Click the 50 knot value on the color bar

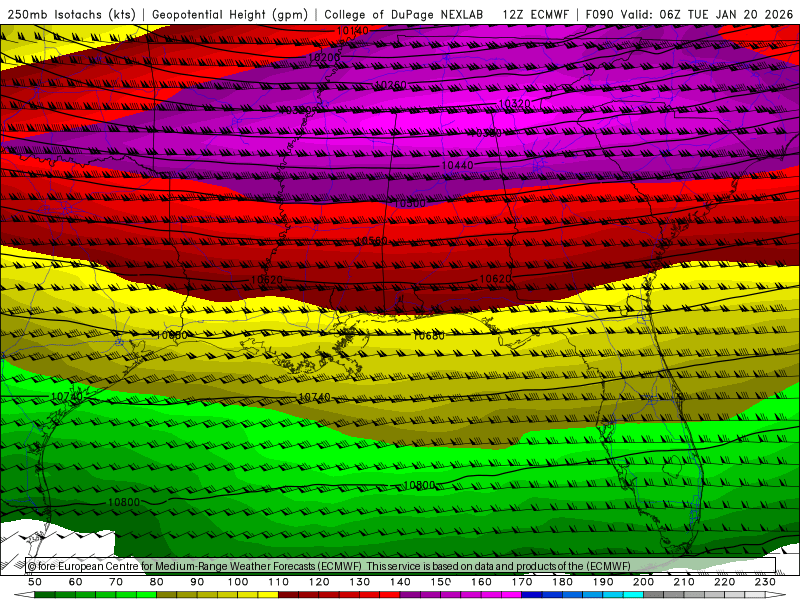[x=35, y=582]
